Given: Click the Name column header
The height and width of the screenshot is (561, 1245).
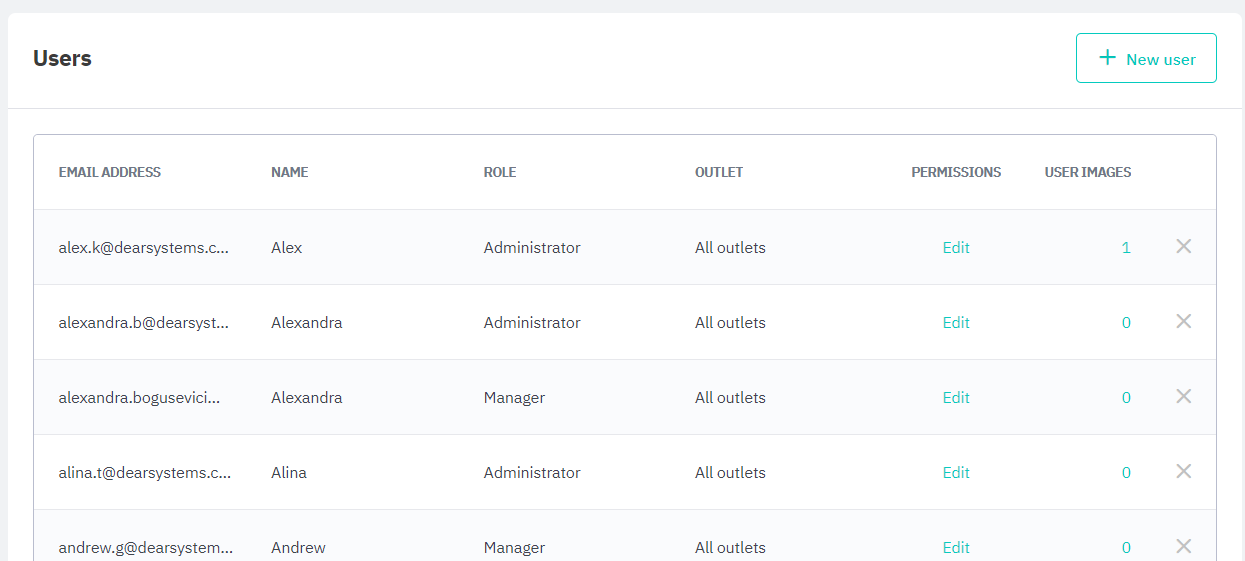Looking at the screenshot, I should [290, 172].
